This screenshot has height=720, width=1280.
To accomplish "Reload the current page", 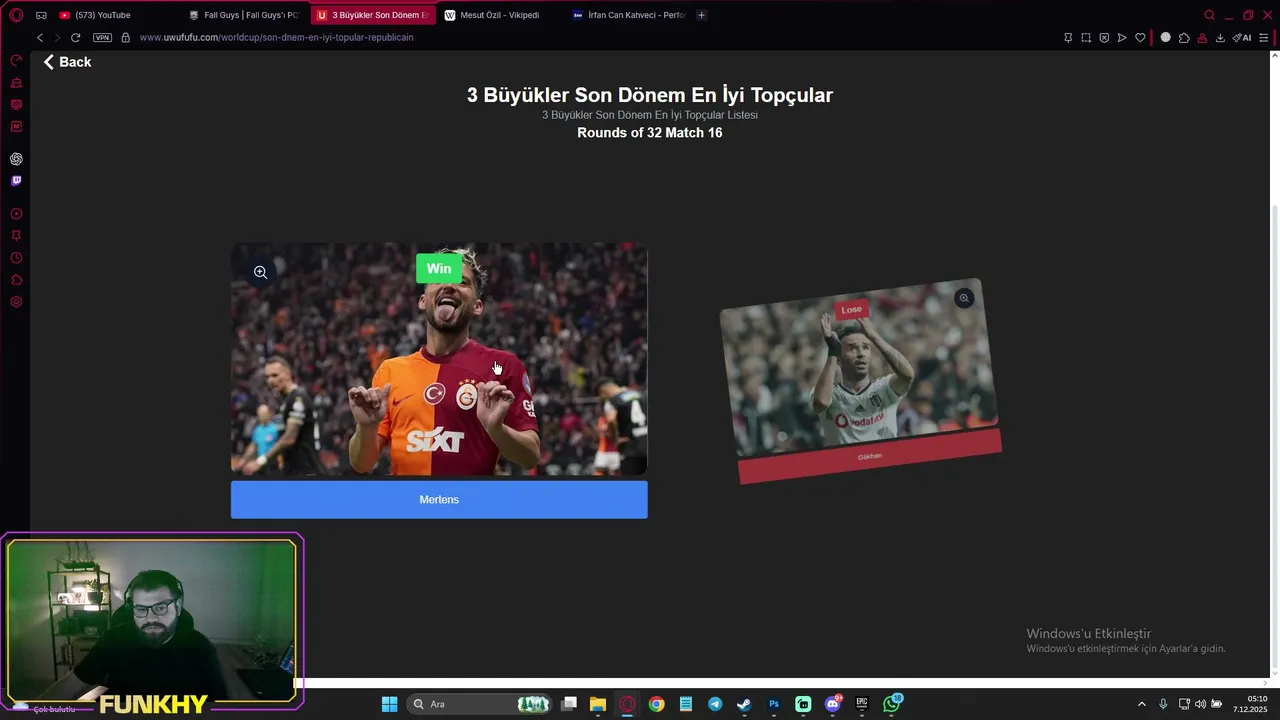I will pyautogui.click(x=75, y=37).
